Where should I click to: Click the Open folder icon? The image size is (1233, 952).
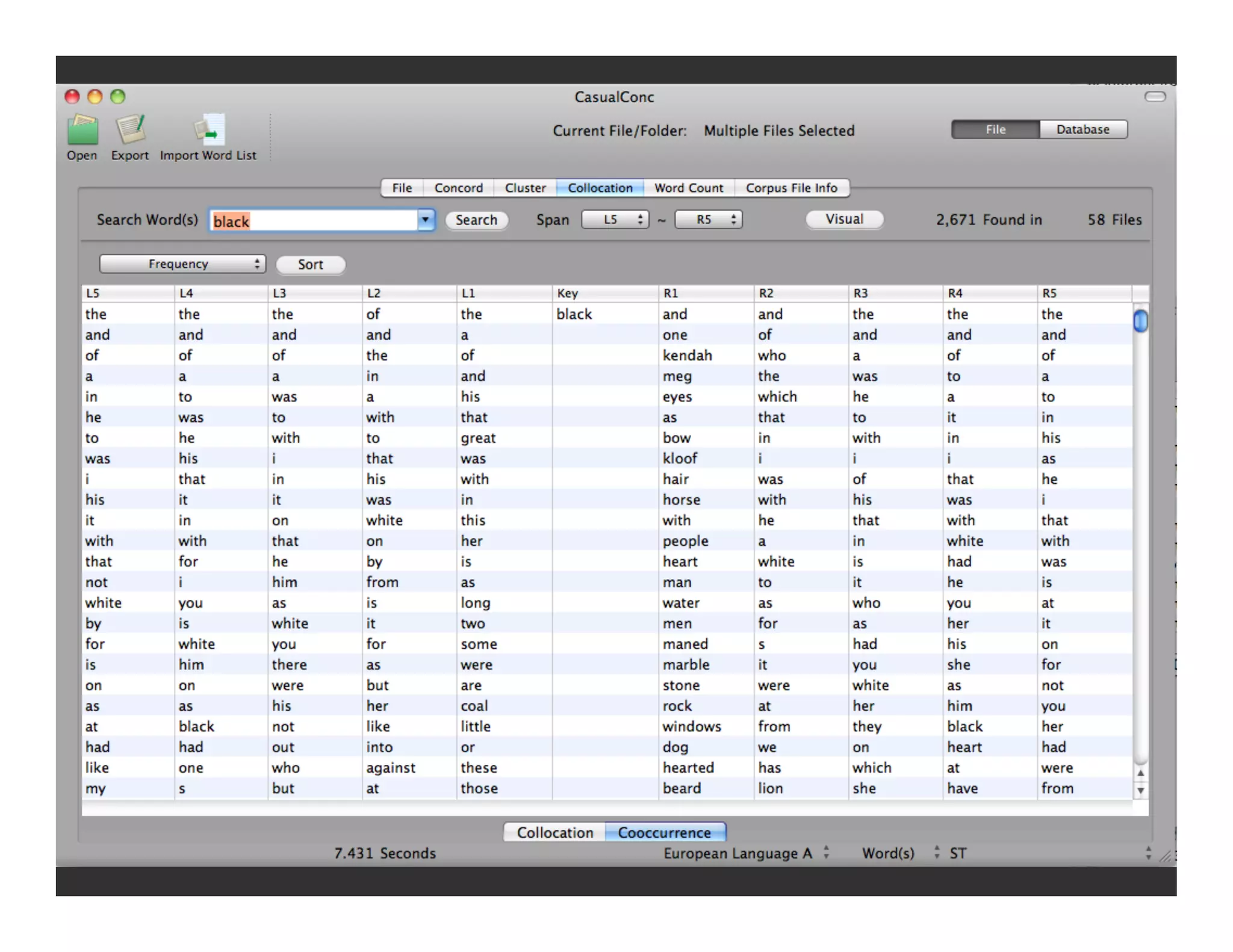pyautogui.click(x=82, y=130)
